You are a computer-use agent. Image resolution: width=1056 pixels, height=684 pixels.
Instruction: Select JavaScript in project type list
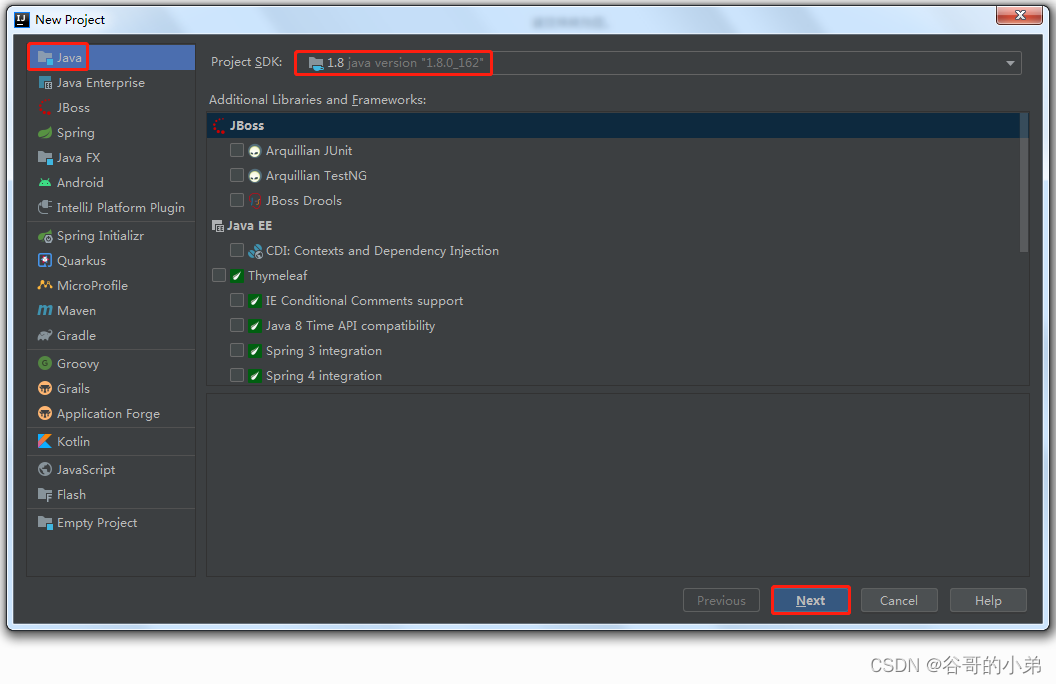111,469
